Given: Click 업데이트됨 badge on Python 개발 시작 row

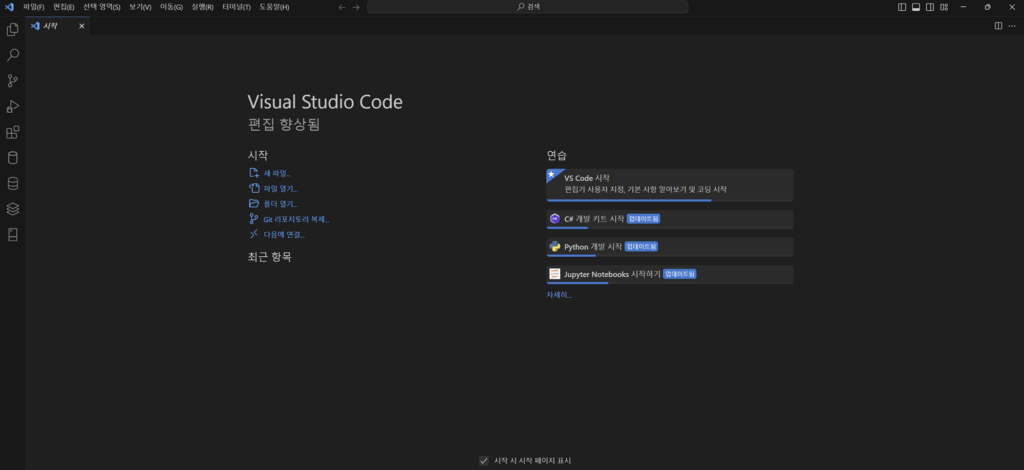Looking at the screenshot, I should tap(641, 247).
